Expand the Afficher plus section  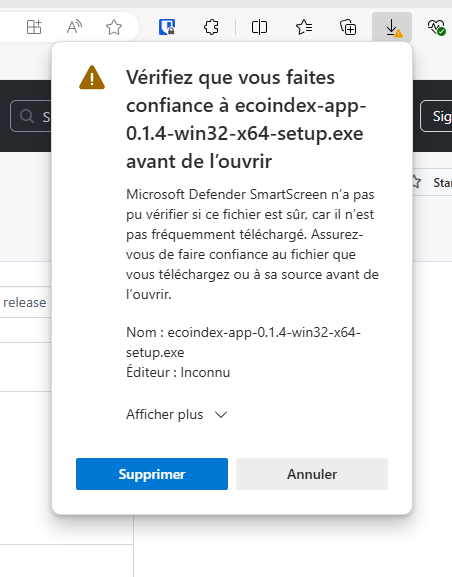point(176,415)
